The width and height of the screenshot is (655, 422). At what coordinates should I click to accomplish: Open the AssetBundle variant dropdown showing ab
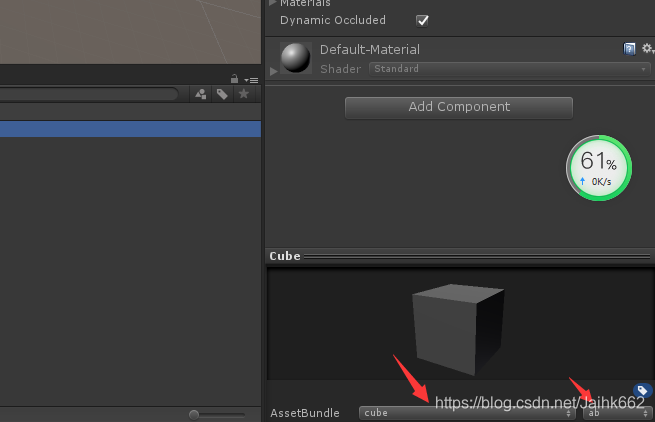click(617, 413)
